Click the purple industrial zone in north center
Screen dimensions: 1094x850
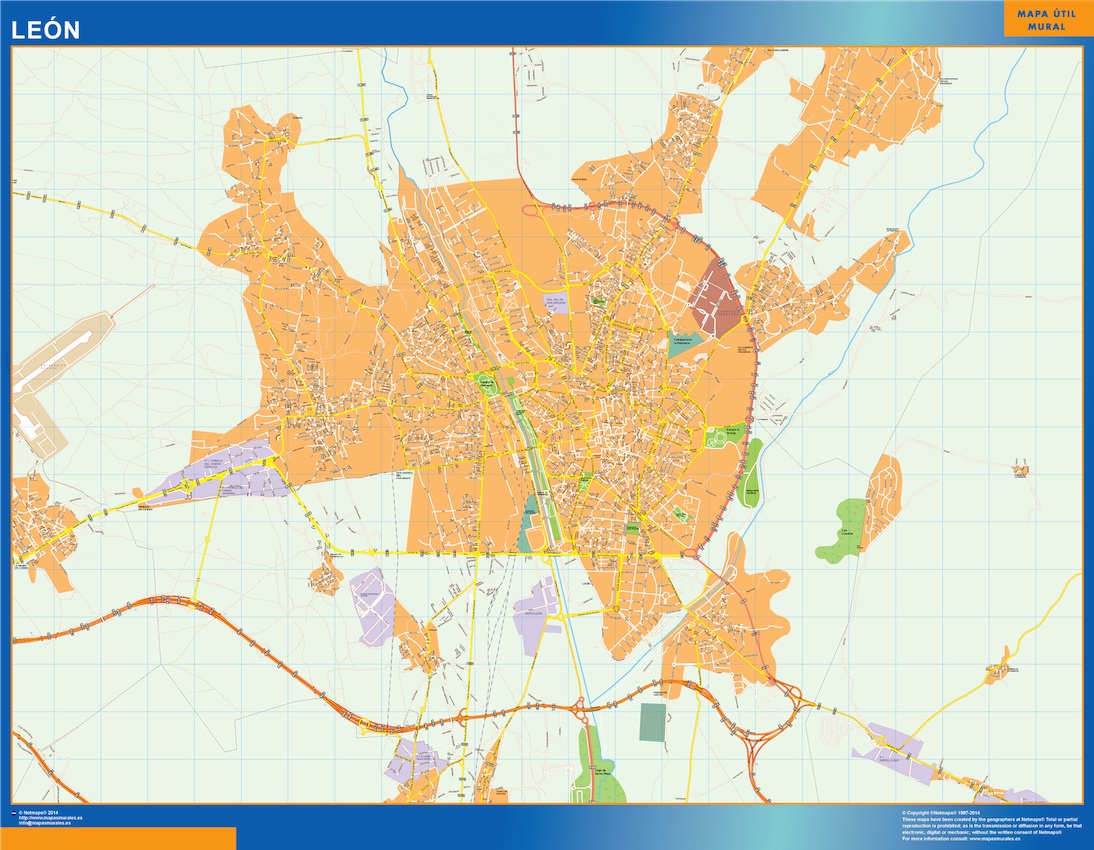(x=556, y=303)
